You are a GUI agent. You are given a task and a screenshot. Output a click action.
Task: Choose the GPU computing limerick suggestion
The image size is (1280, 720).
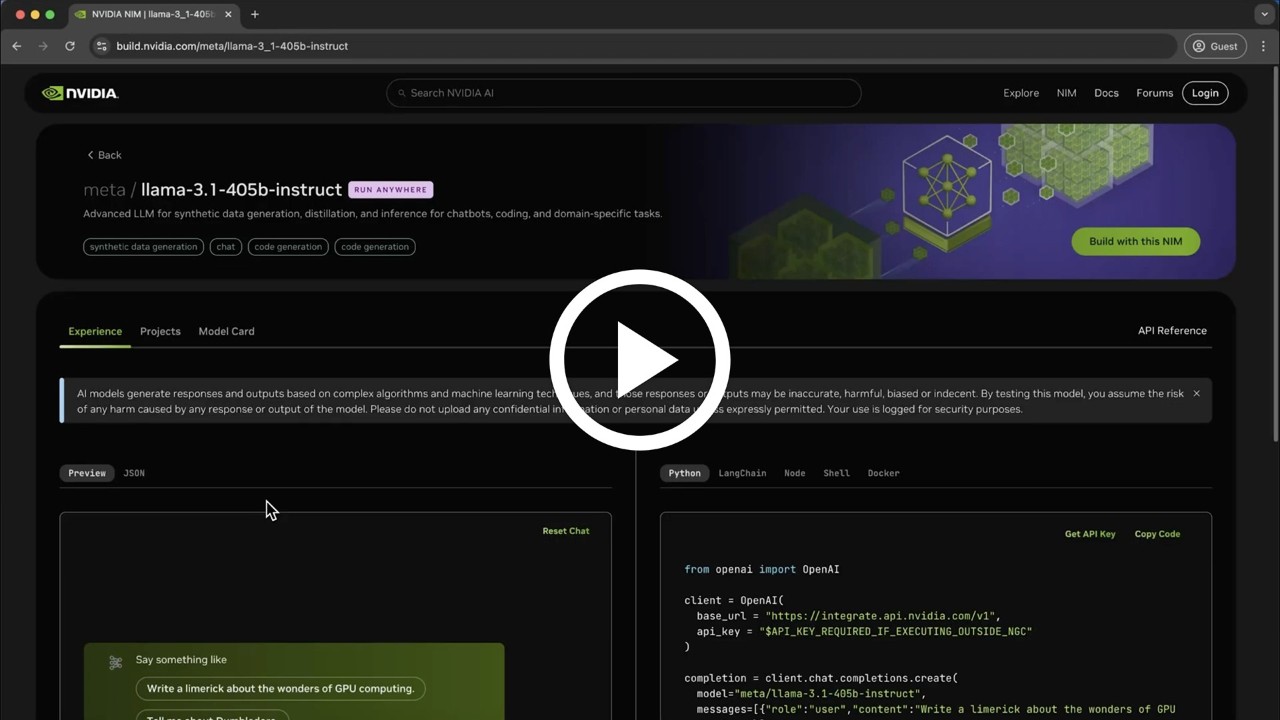(280, 688)
